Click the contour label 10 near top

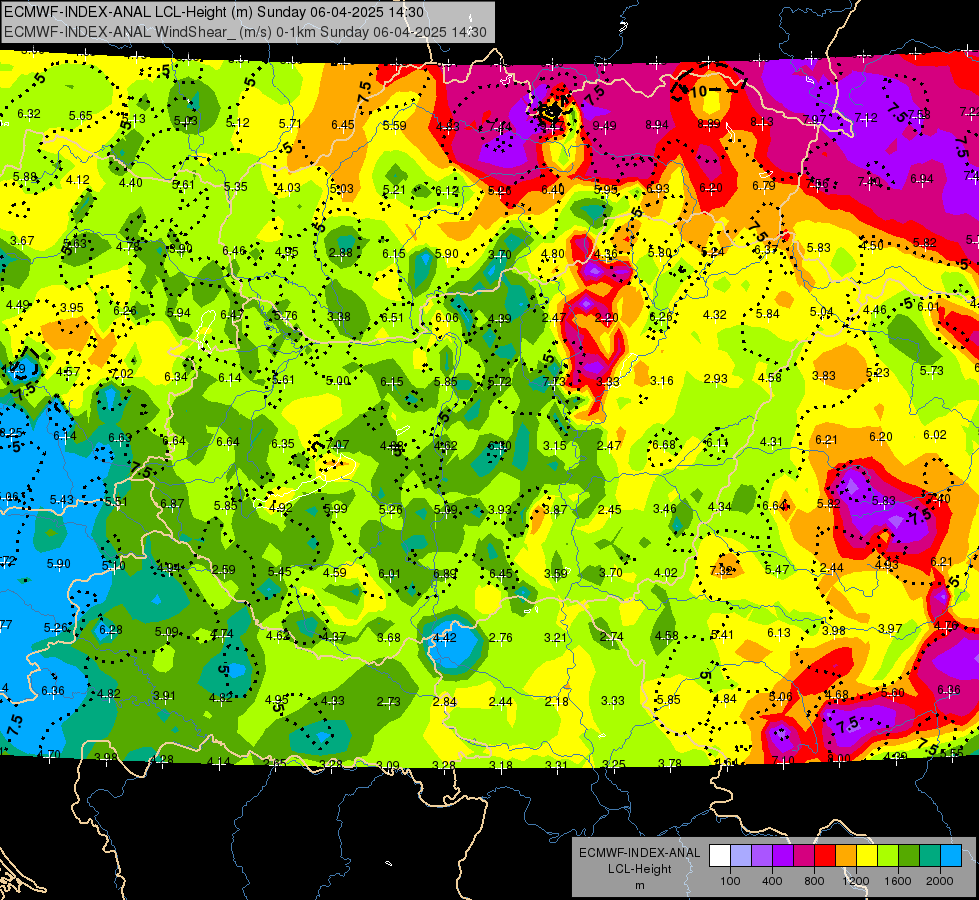coord(699,91)
